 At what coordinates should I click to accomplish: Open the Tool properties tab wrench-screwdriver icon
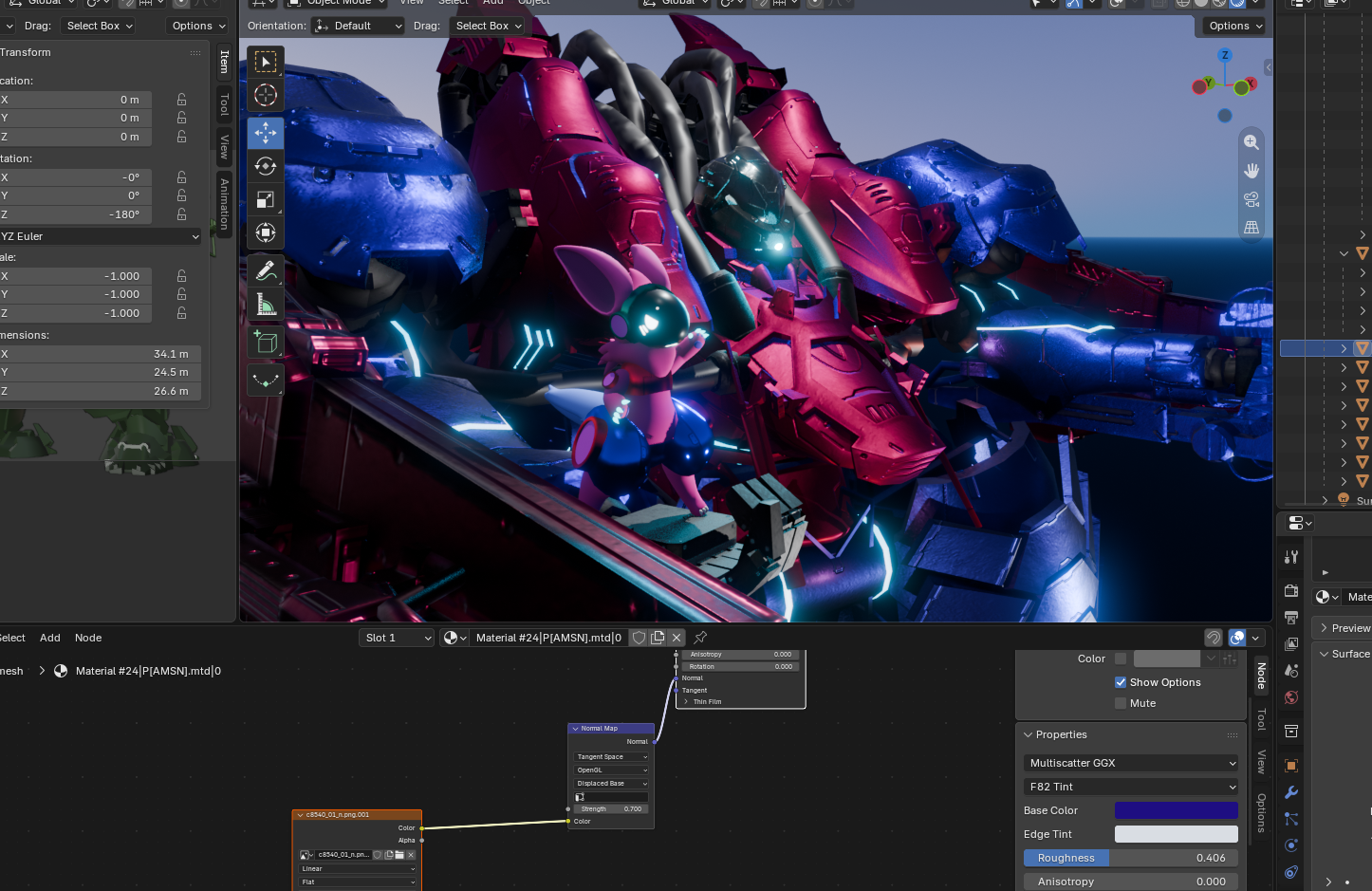click(1291, 557)
